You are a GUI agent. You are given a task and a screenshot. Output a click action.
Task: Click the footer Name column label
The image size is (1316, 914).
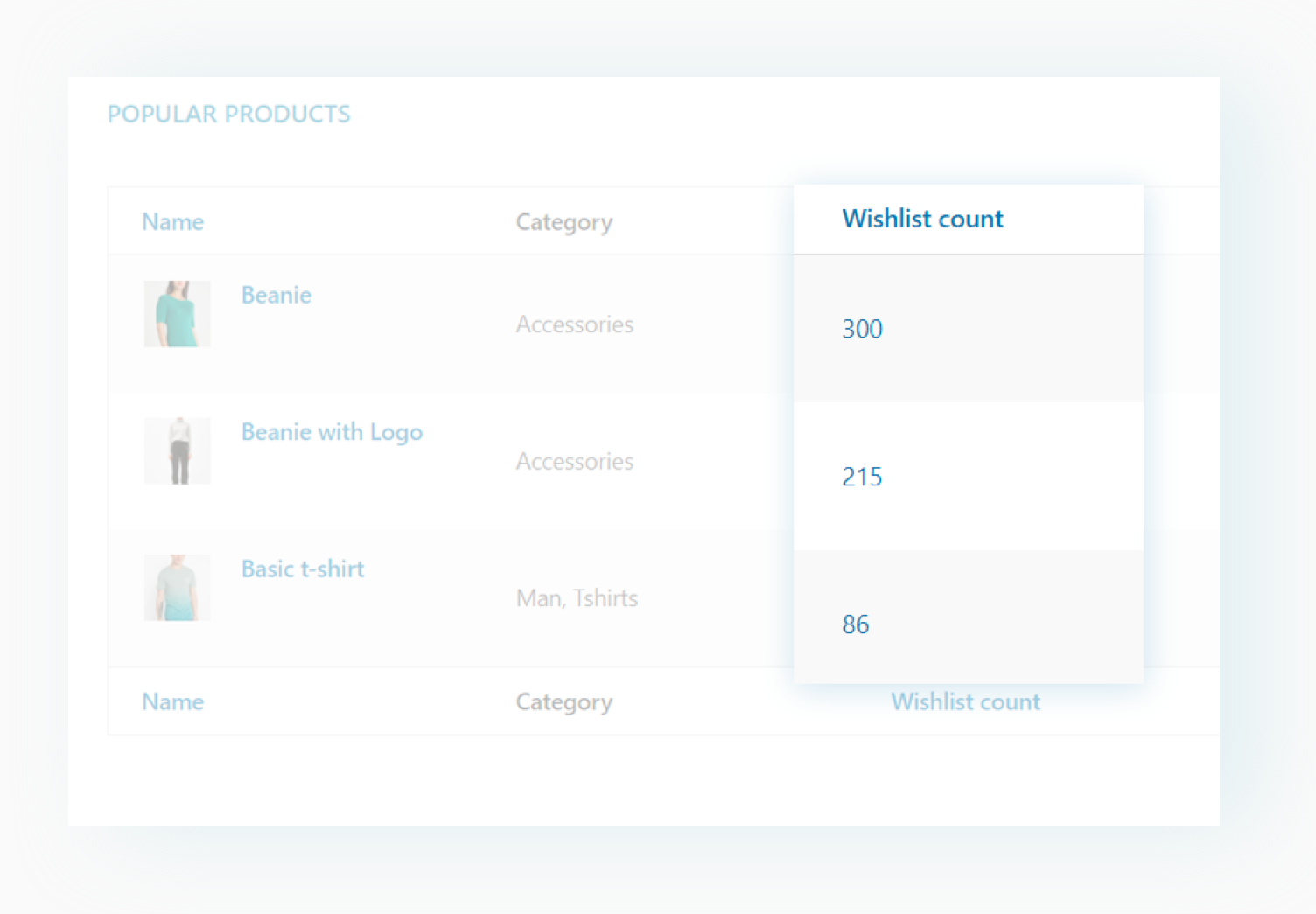pyautogui.click(x=172, y=701)
